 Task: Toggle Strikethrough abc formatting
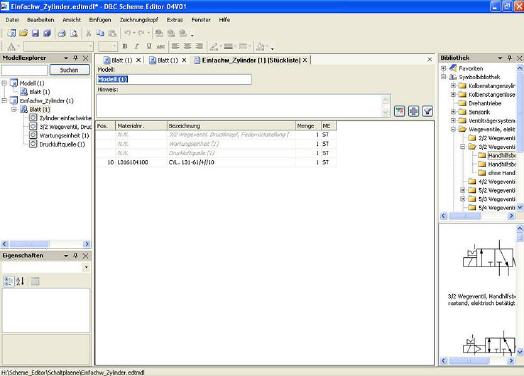coord(161,46)
